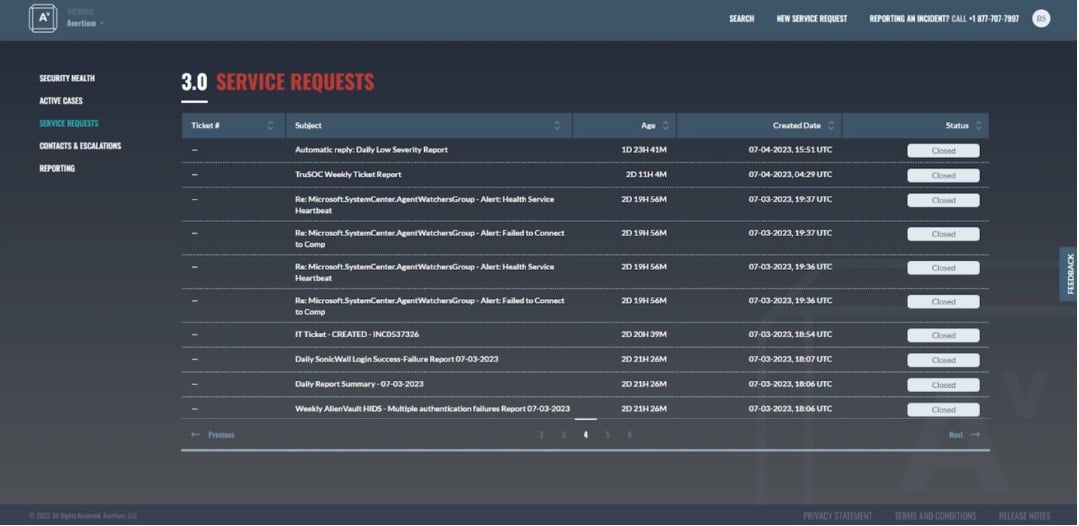The image size is (1079, 526).
Task: Open Weekly AlienVault HIDS authentication failures report
Action: point(433,409)
